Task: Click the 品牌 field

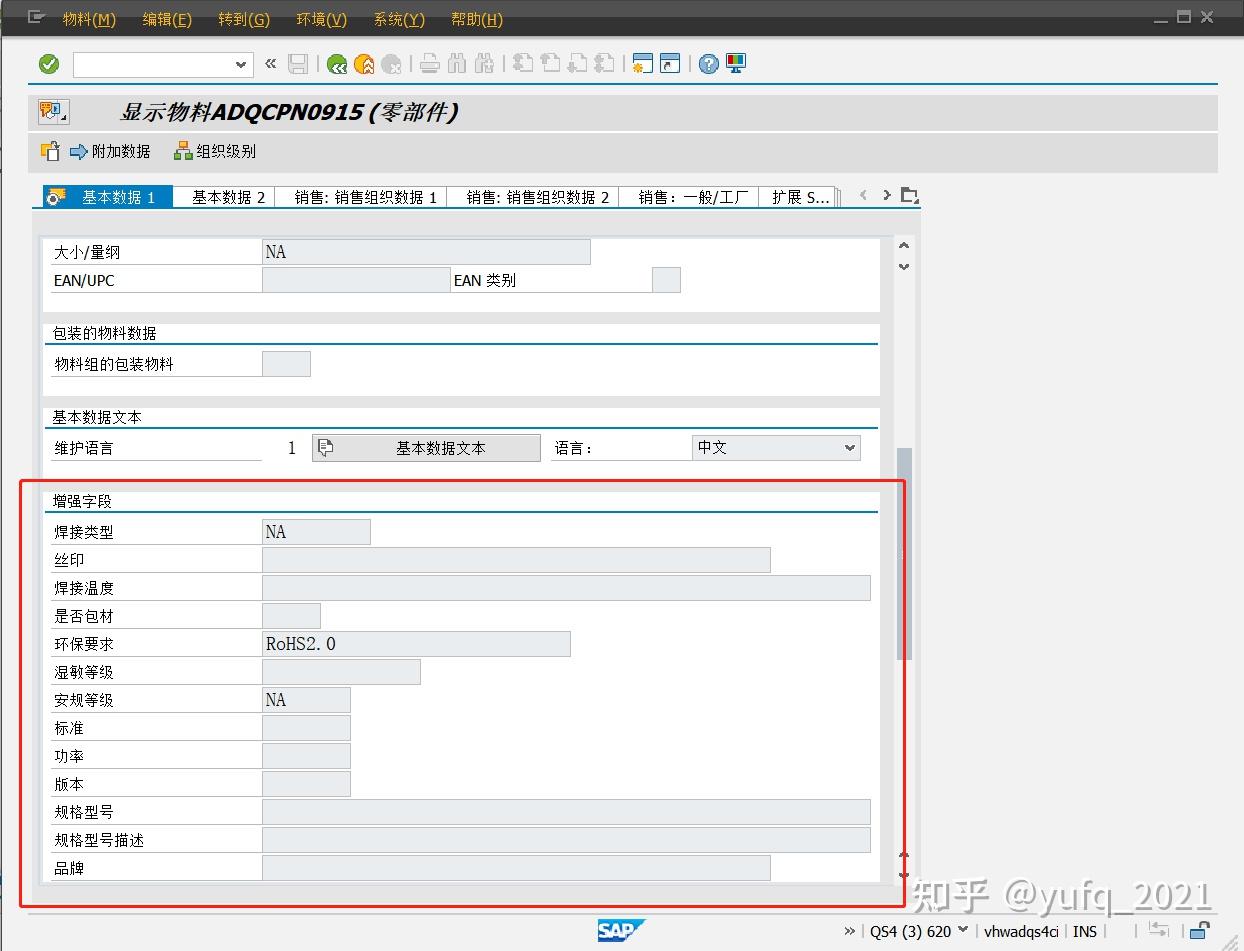Action: click(516, 868)
